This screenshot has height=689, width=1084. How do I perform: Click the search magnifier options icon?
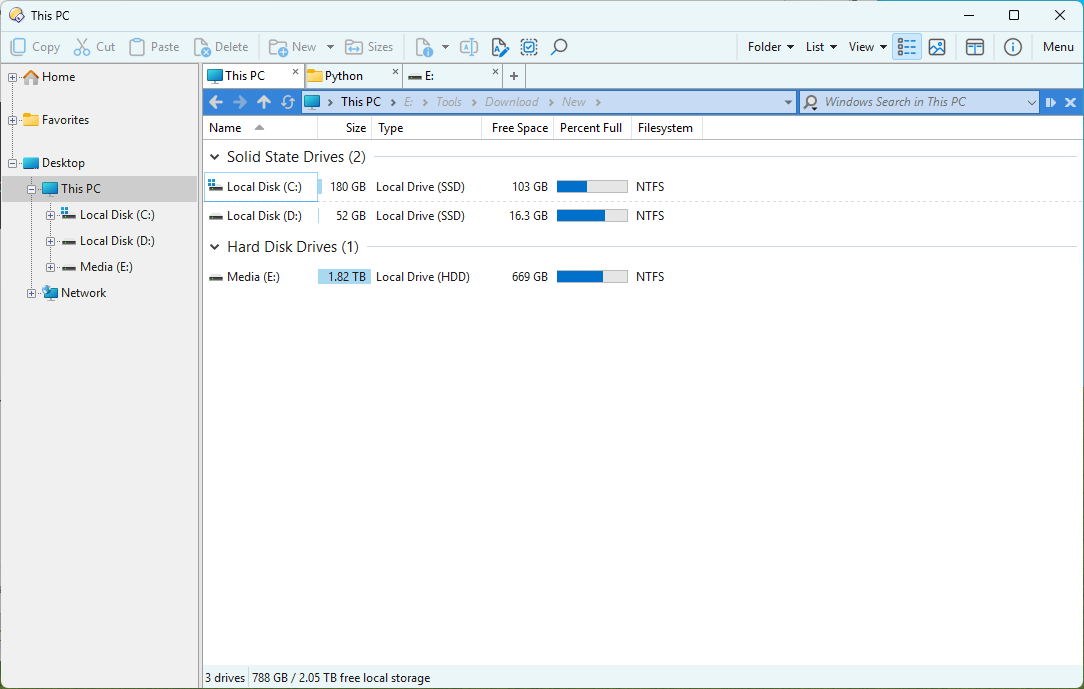pyautogui.click(x=811, y=102)
